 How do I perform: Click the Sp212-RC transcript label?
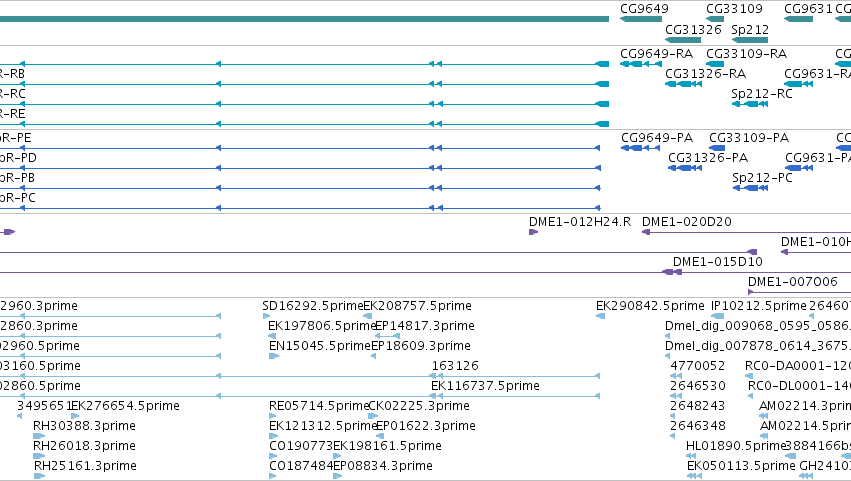(761, 93)
